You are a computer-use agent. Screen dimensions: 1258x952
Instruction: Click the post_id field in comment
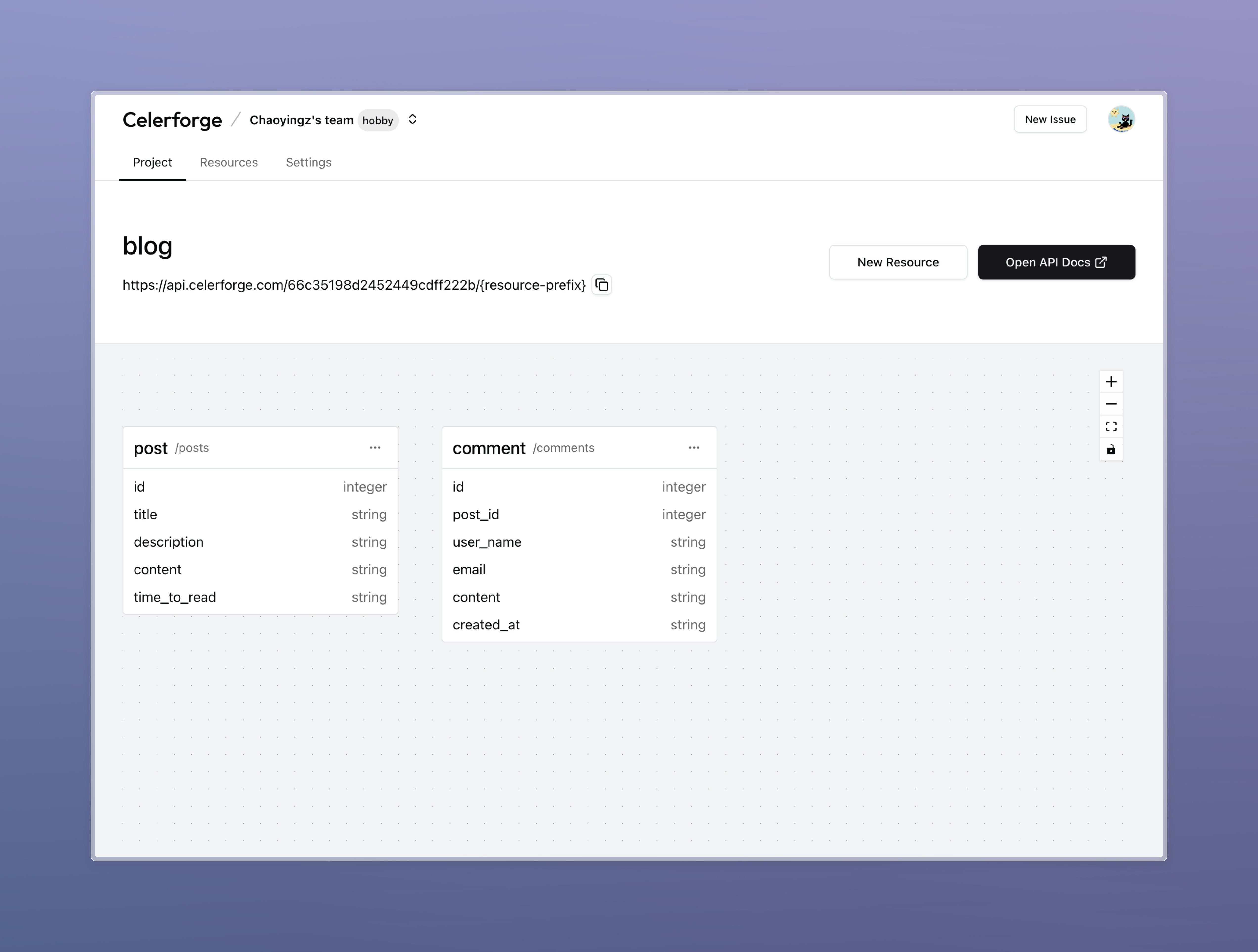tap(476, 514)
